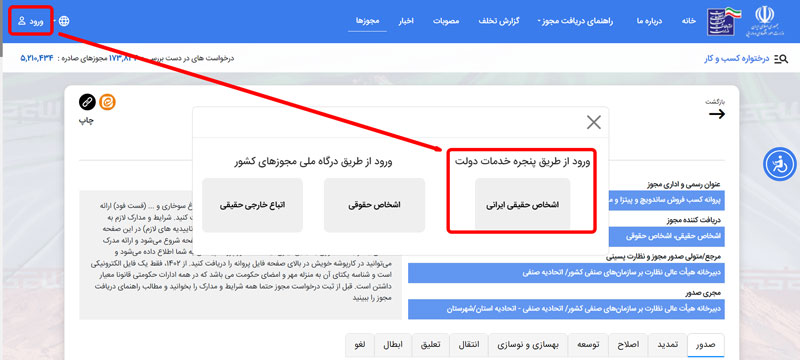Choose اشخاص حقیقی ایرانی login option

click(x=522, y=204)
